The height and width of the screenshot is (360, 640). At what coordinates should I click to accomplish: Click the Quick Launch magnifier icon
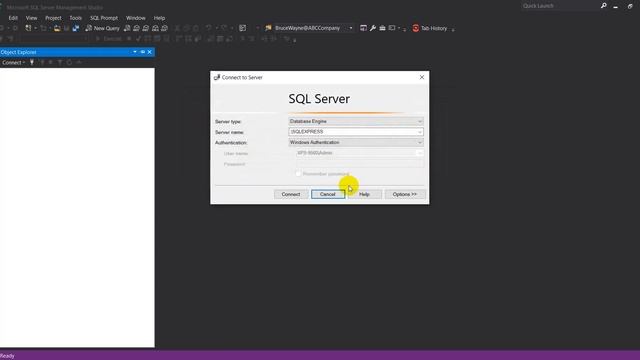[x=604, y=6]
